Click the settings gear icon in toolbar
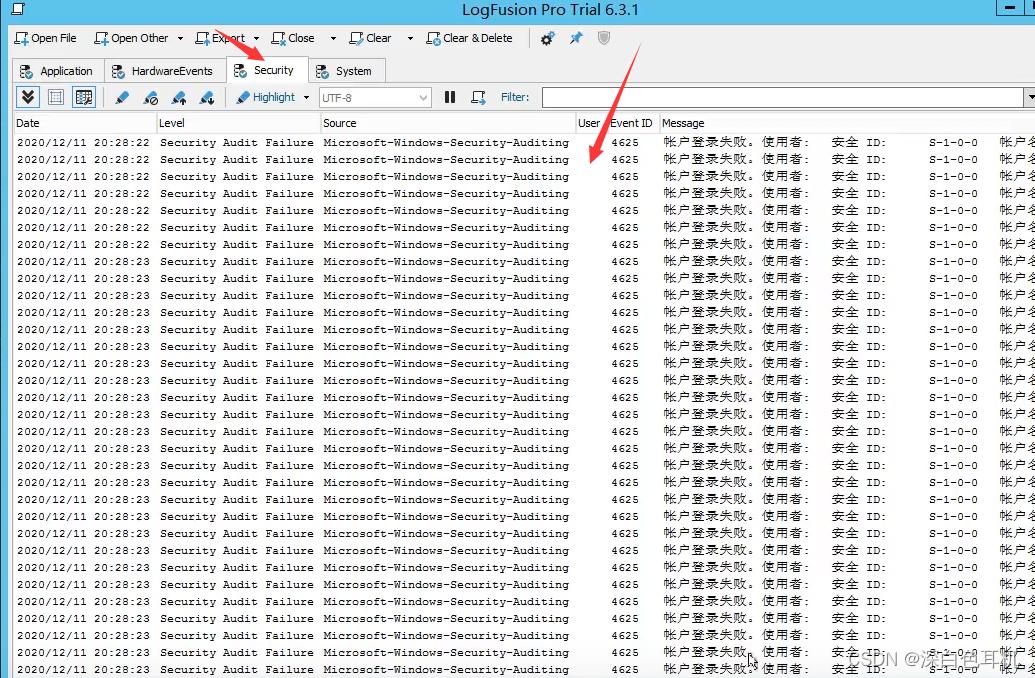 pyautogui.click(x=547, y=38)
